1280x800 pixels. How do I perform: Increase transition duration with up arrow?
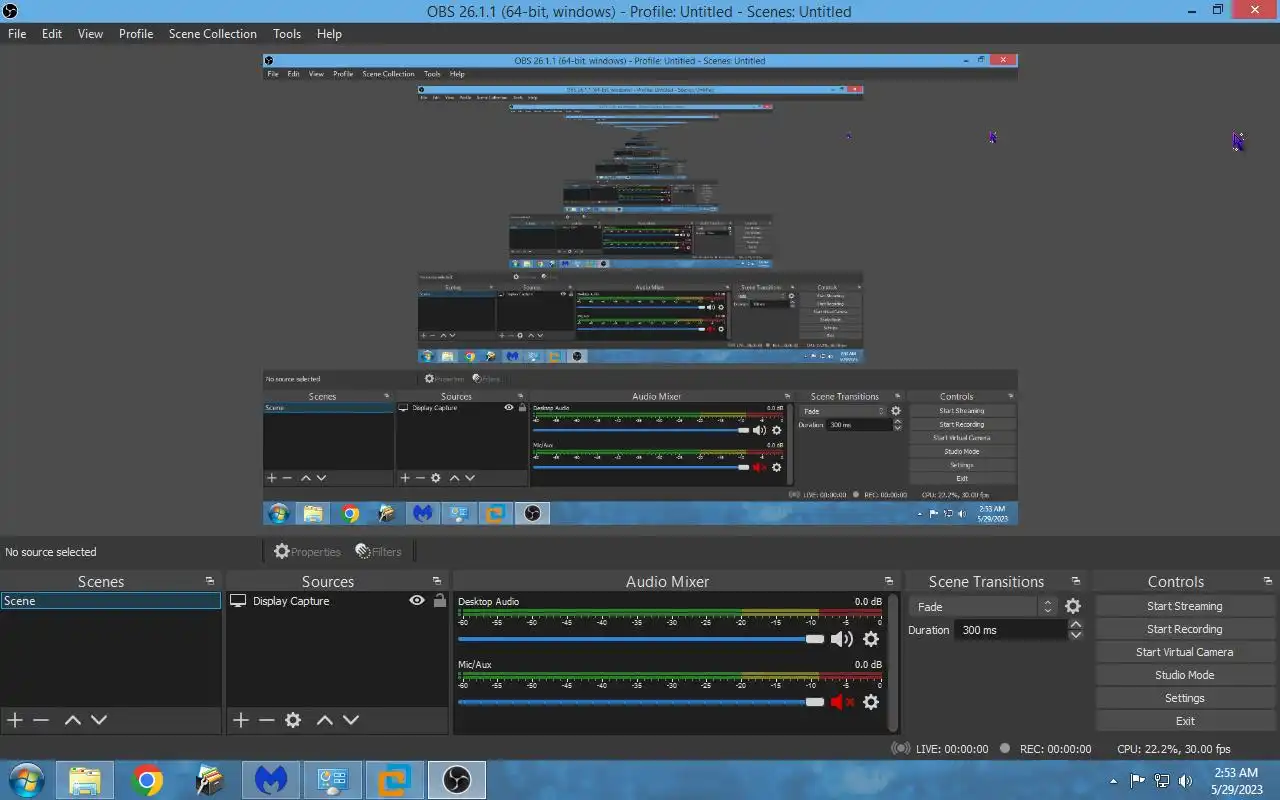pos(1076,625)
